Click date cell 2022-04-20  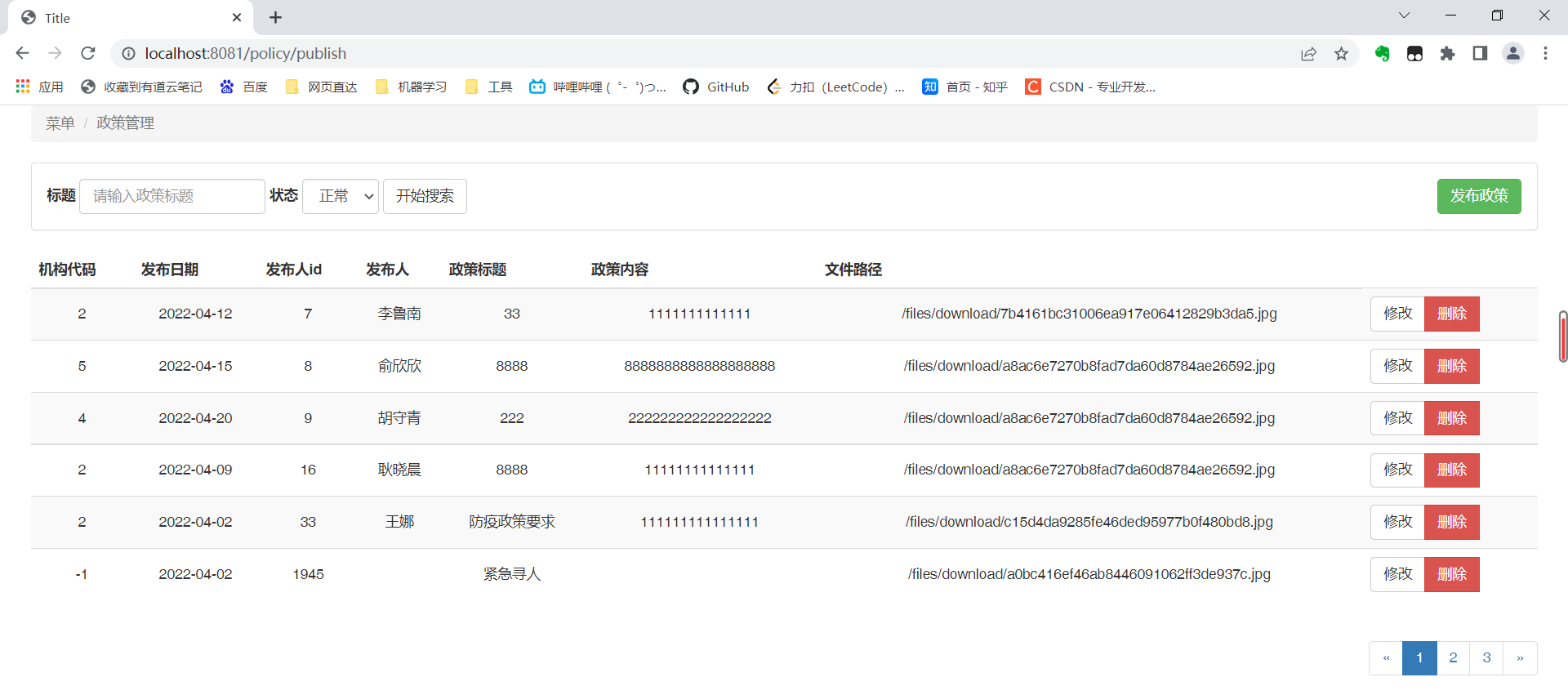(195, 418)
